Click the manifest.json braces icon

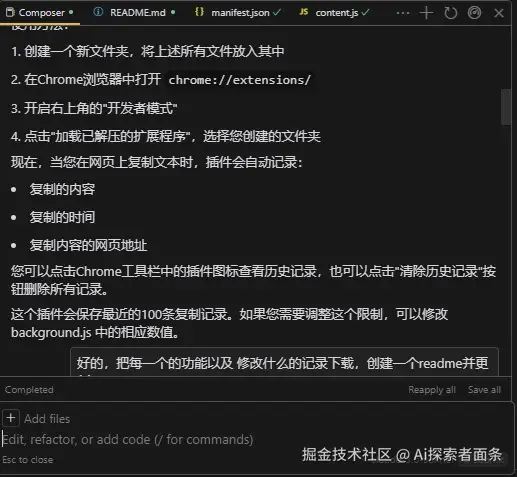coord(199,12)
